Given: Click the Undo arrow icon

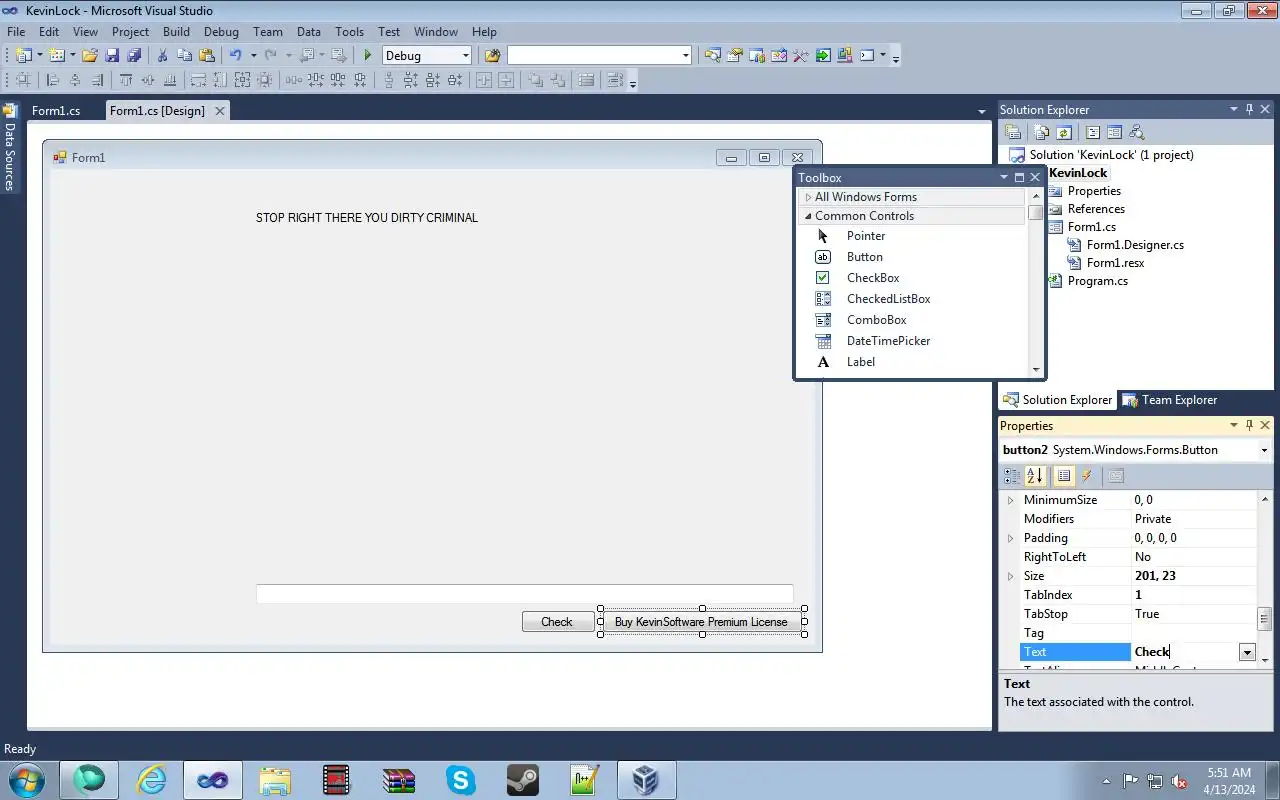Looking at the screenshot, I should [235, 55].
